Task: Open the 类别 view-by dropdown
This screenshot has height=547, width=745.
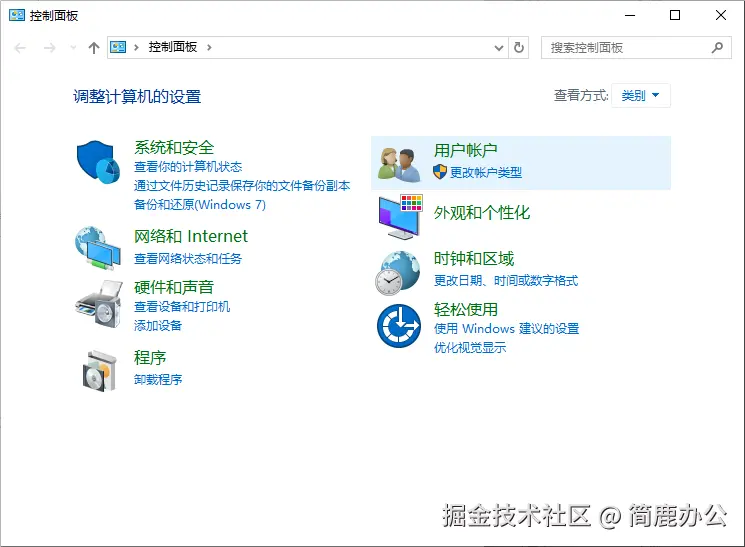Action: (640, 96)
